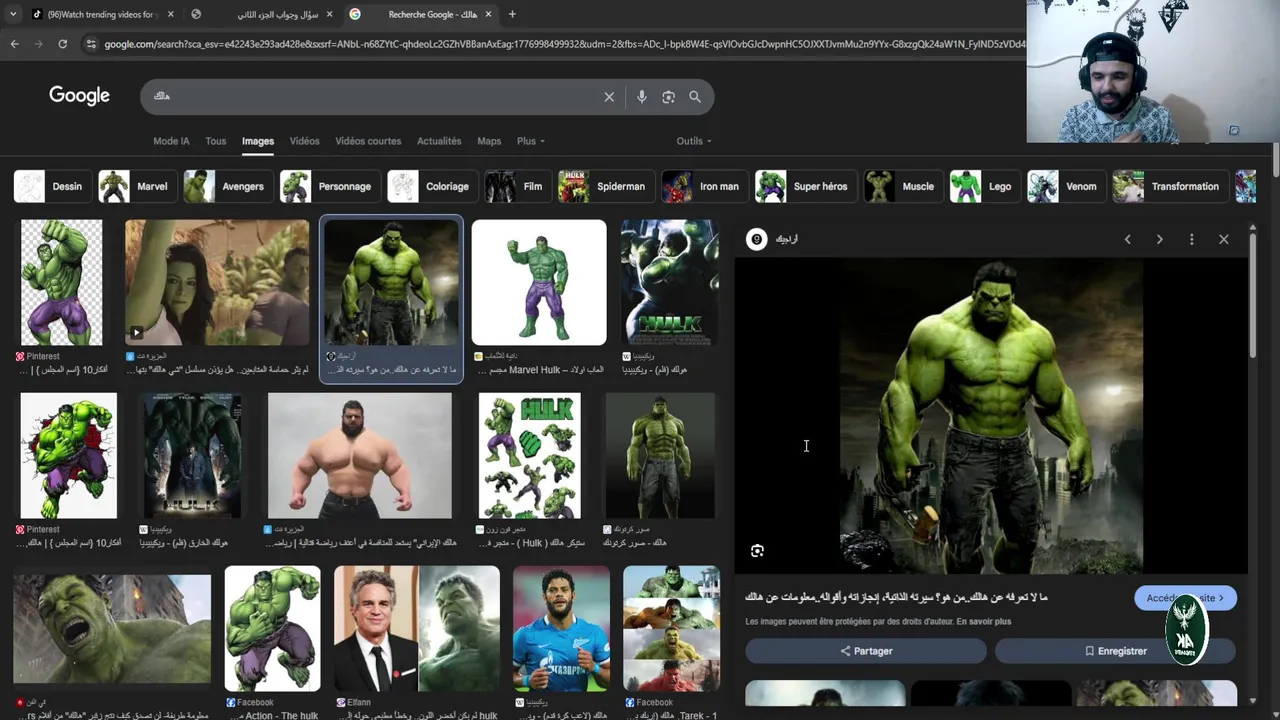Viewport: 1280px width, 720px height.
Task: Open a new browser tab
Action: (512, 14)
